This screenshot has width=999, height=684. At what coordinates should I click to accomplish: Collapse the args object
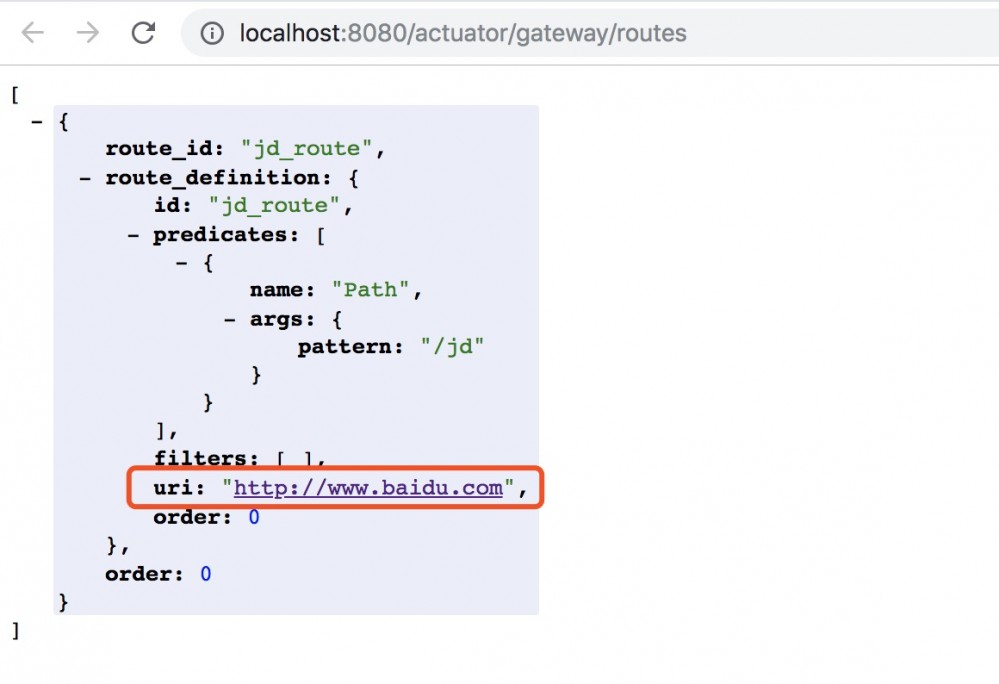tap(228, 319)
